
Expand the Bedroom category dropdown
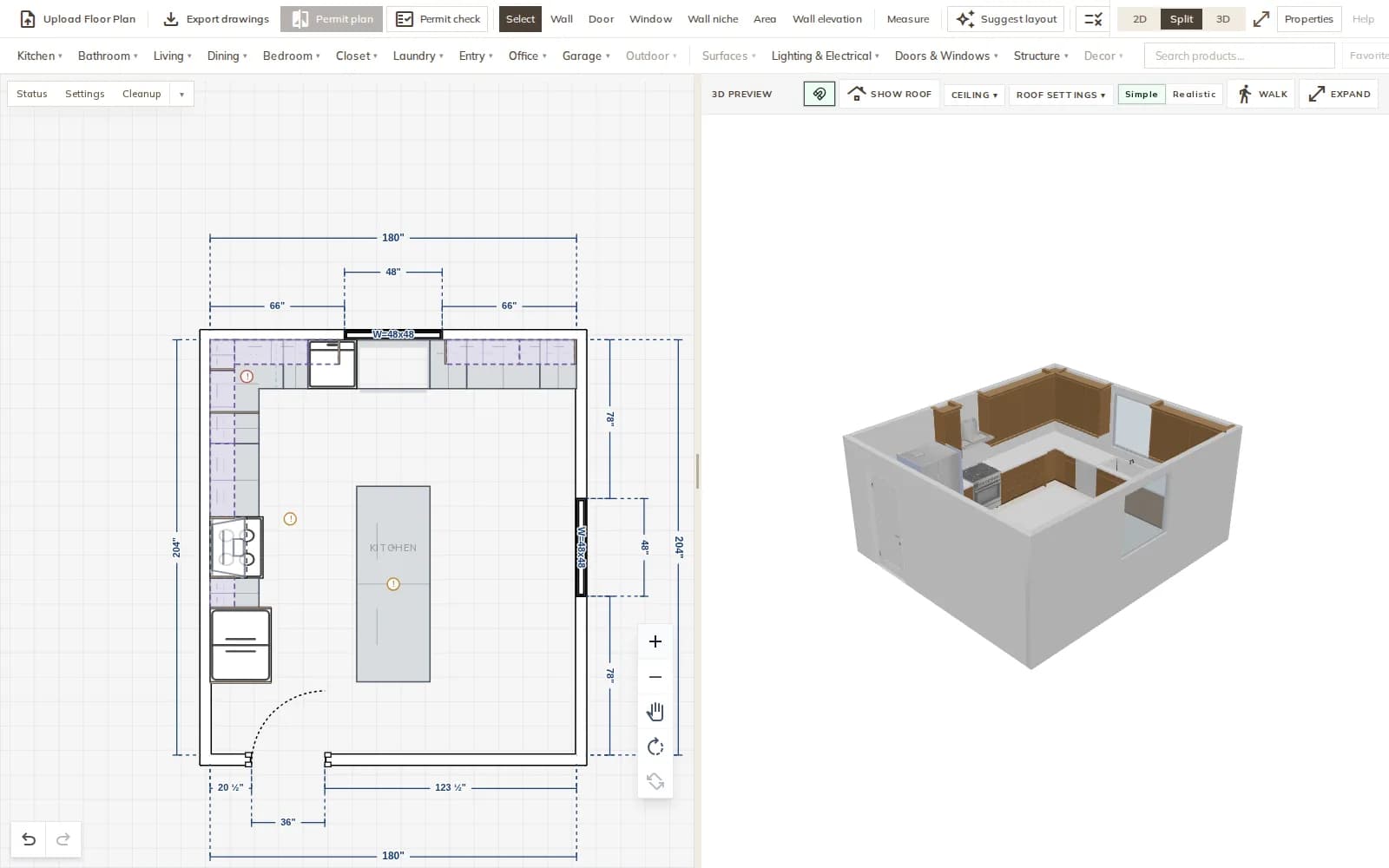tap(291, 56)
